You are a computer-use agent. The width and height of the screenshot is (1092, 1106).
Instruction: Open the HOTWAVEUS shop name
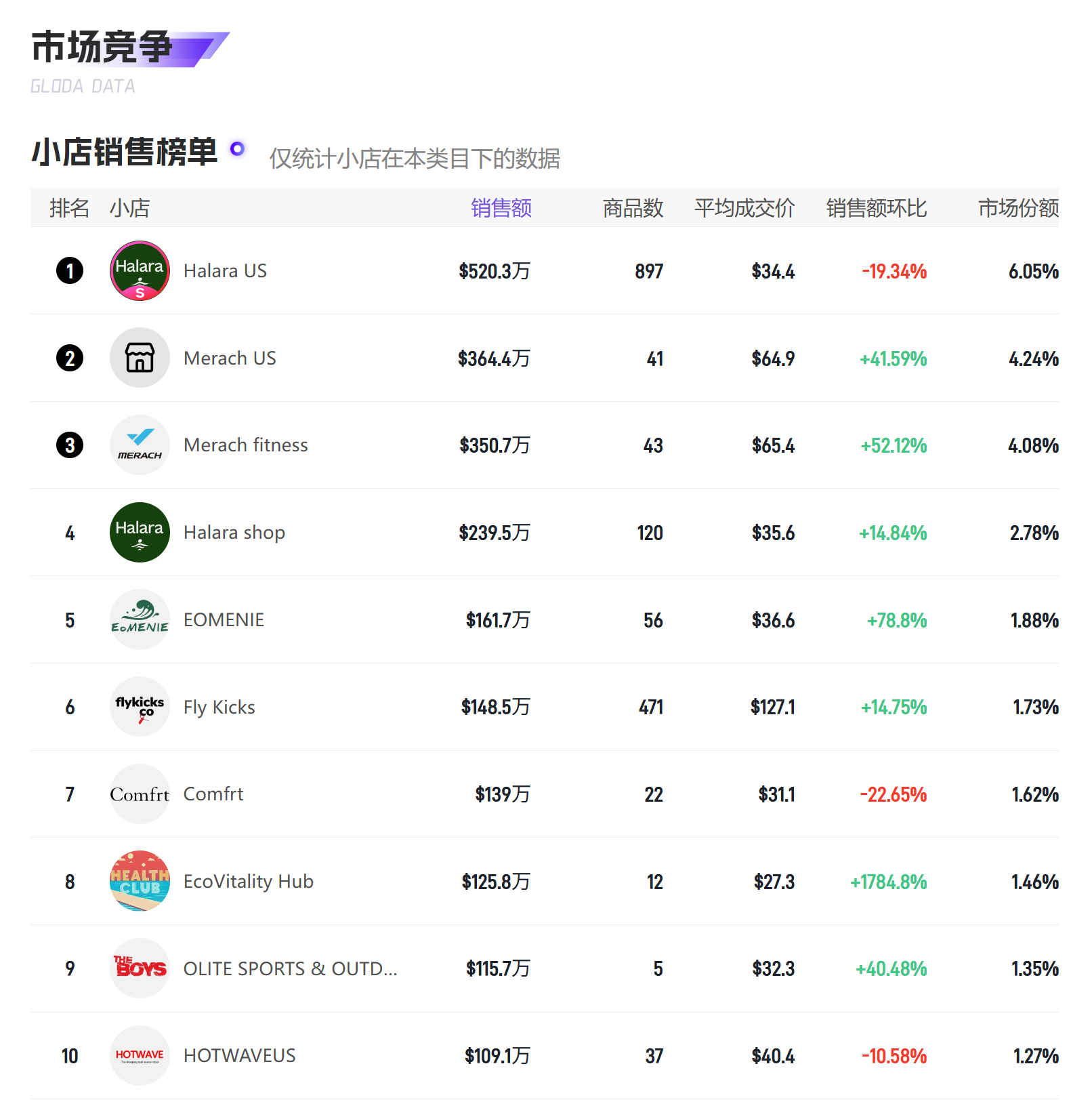[240, 1056]
